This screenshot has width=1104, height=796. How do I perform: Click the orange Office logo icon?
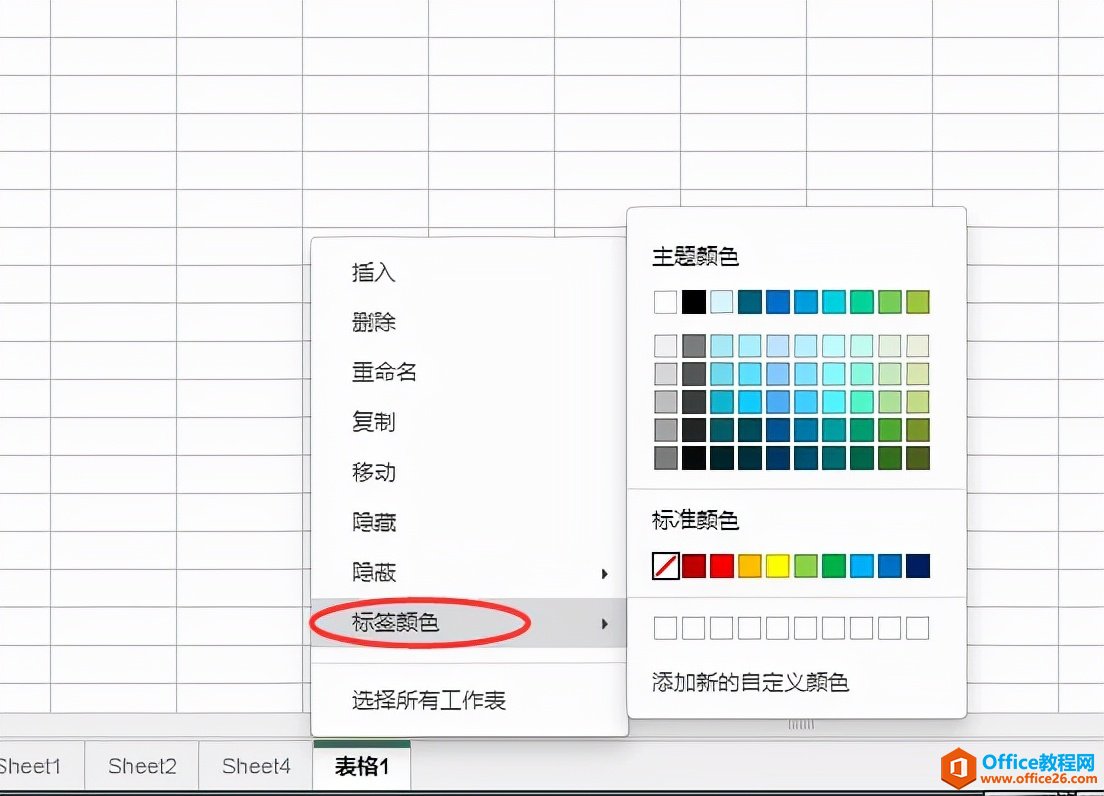(x=959, y=766)
